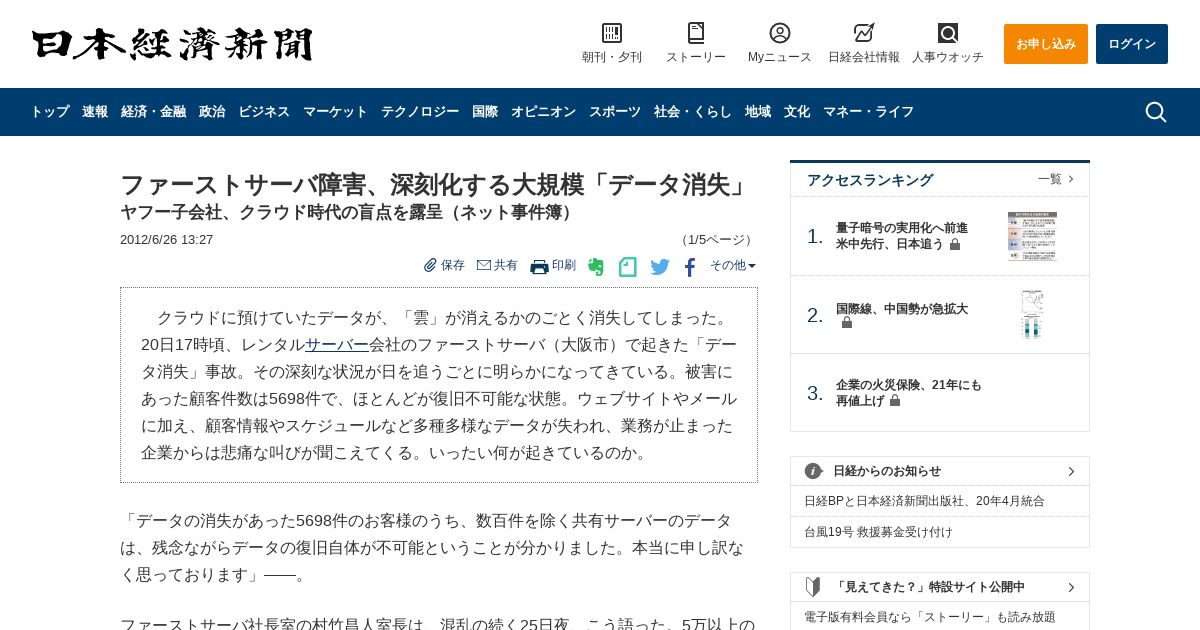Share article on Facebook icon
This screenshot has width=1200, height=630.
tap(690, 267)
